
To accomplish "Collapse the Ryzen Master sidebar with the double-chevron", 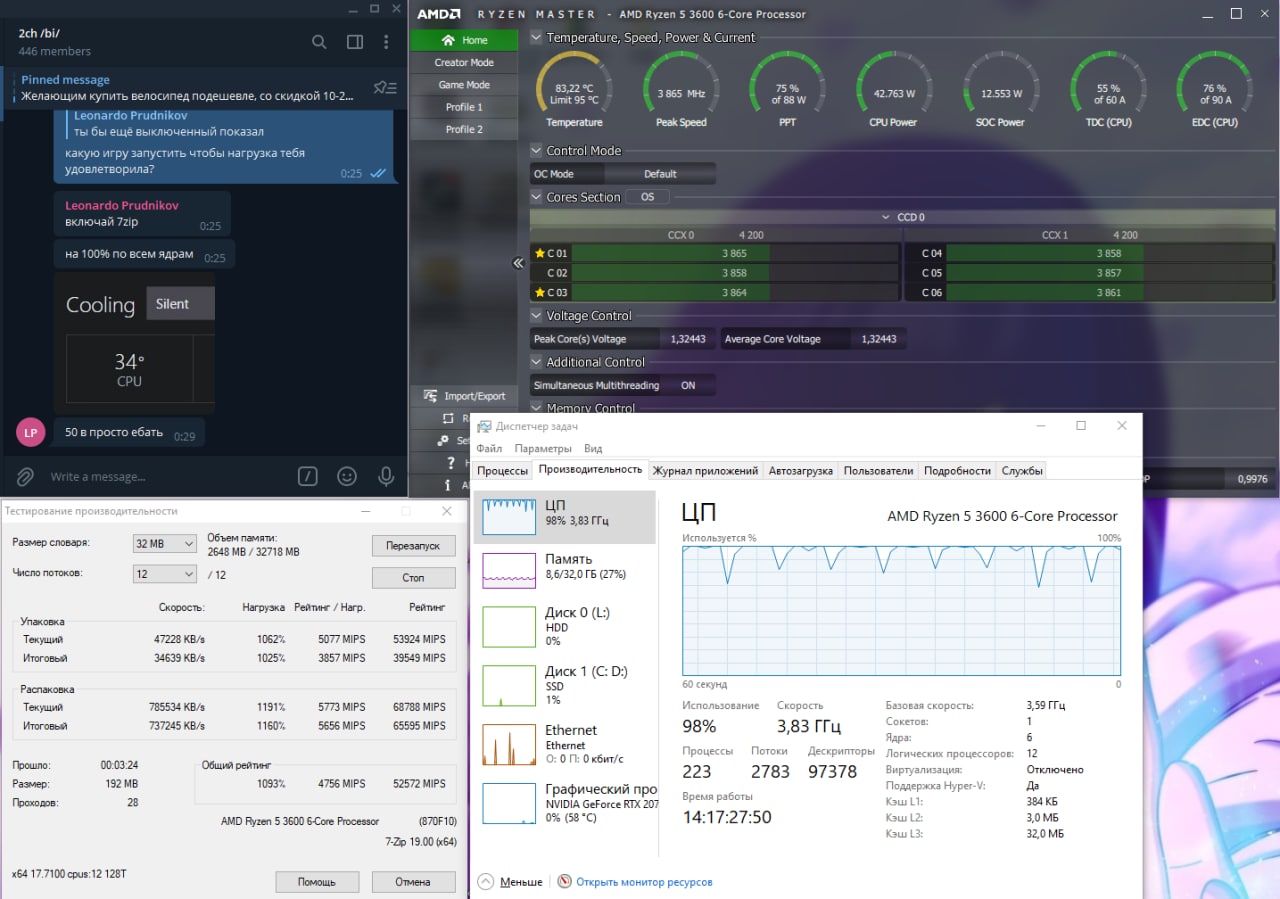I will 518,263.
